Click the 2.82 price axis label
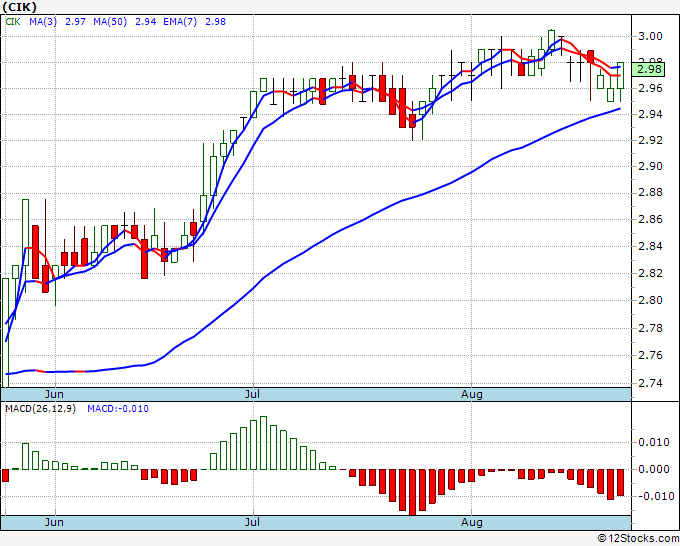 [x=650, y=273]
